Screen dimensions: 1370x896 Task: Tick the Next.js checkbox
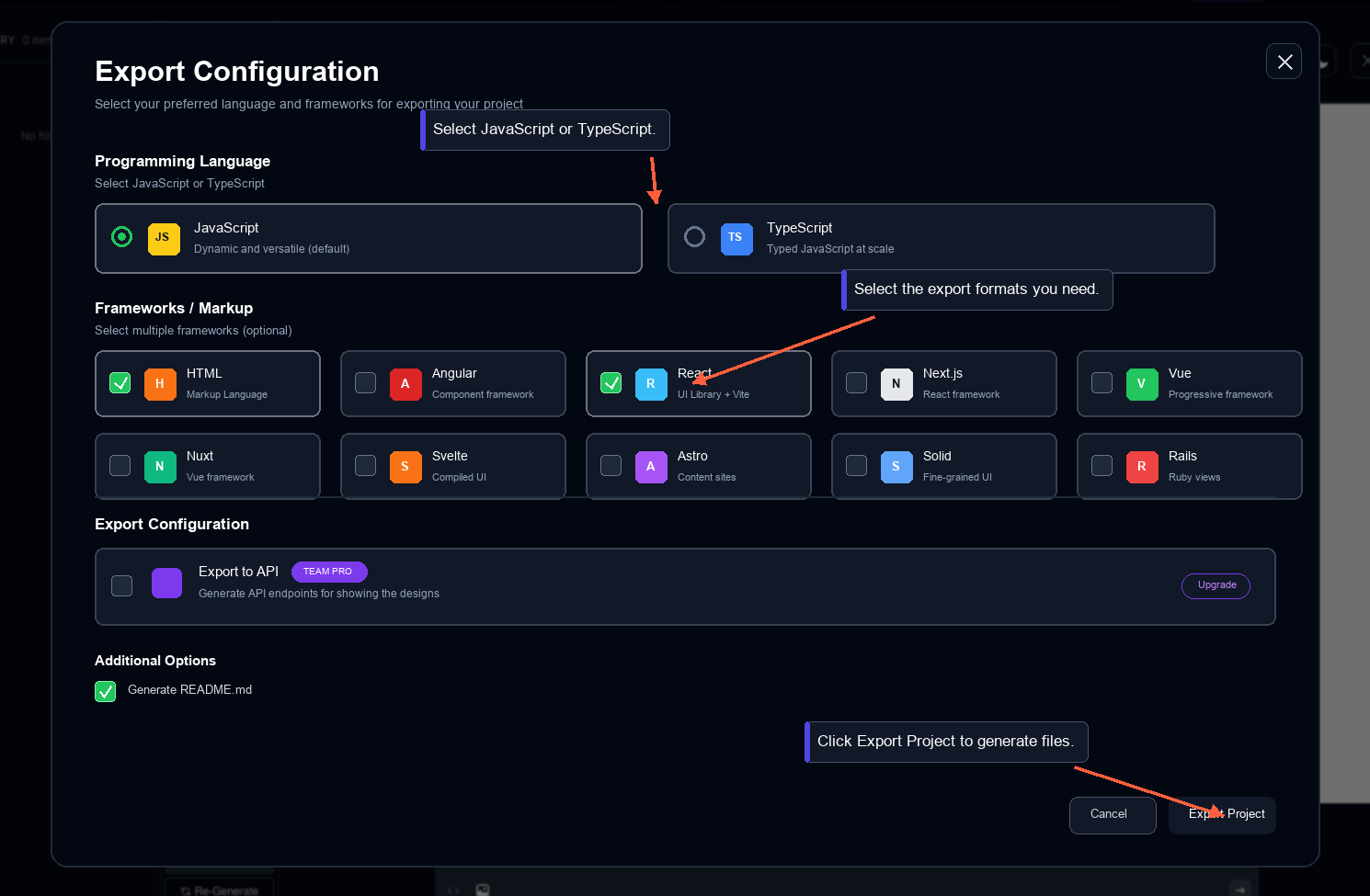[857, 383]
